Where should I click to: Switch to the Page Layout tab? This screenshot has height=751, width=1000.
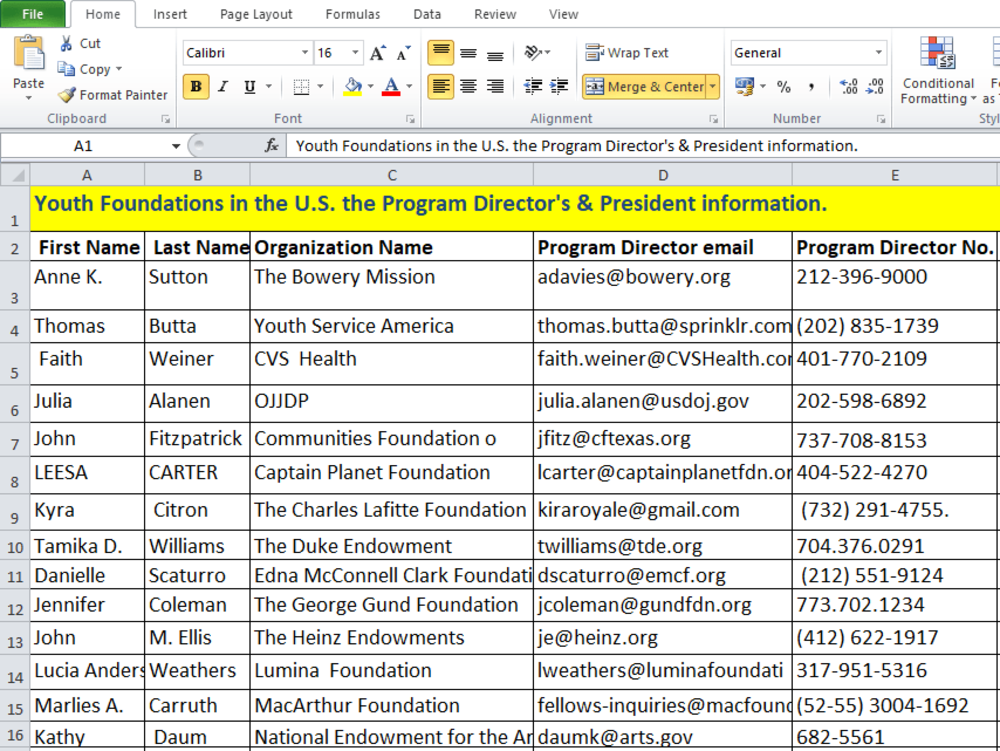256,14
